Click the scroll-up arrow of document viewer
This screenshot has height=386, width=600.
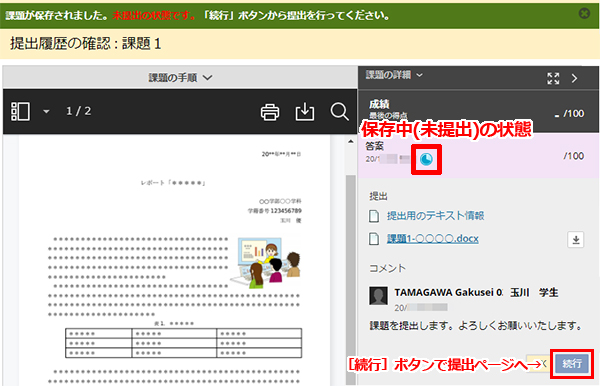coord(351,142)
